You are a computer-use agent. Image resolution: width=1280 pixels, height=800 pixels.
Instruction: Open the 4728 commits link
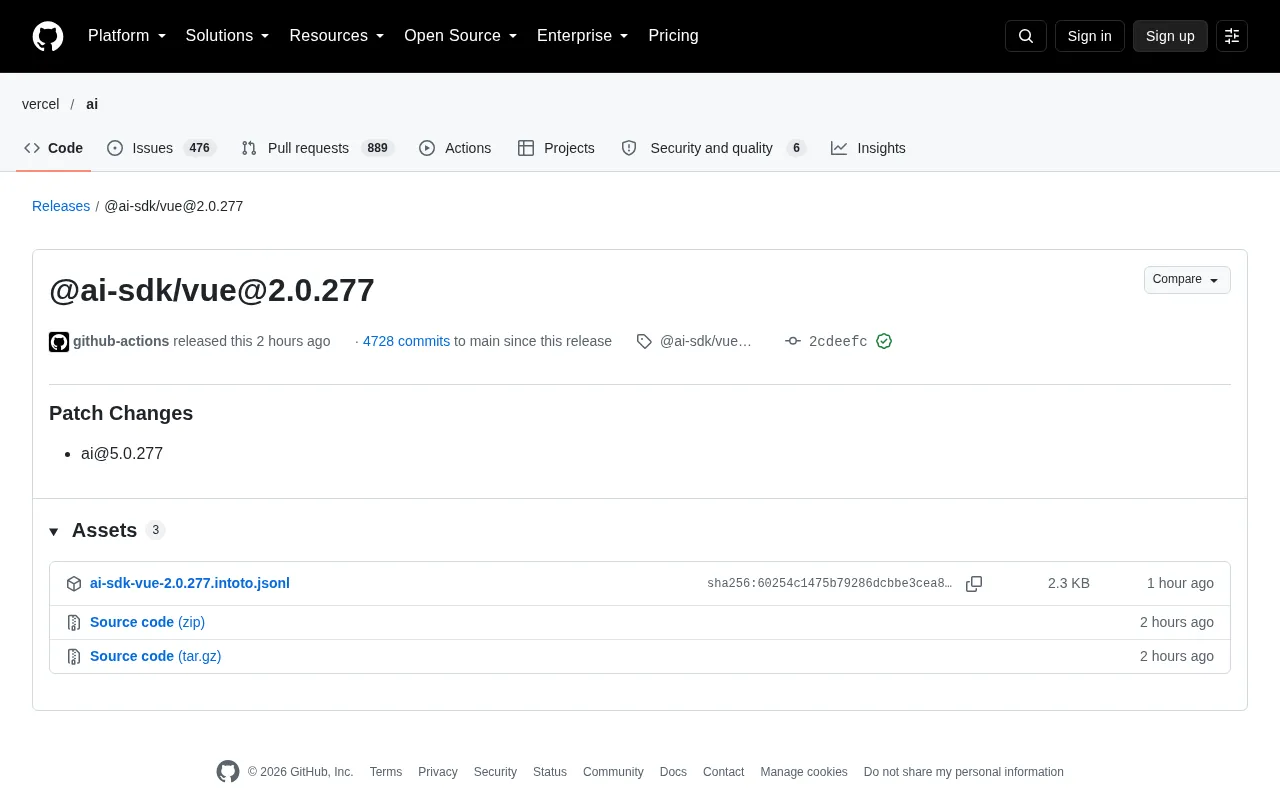(406, 341)
